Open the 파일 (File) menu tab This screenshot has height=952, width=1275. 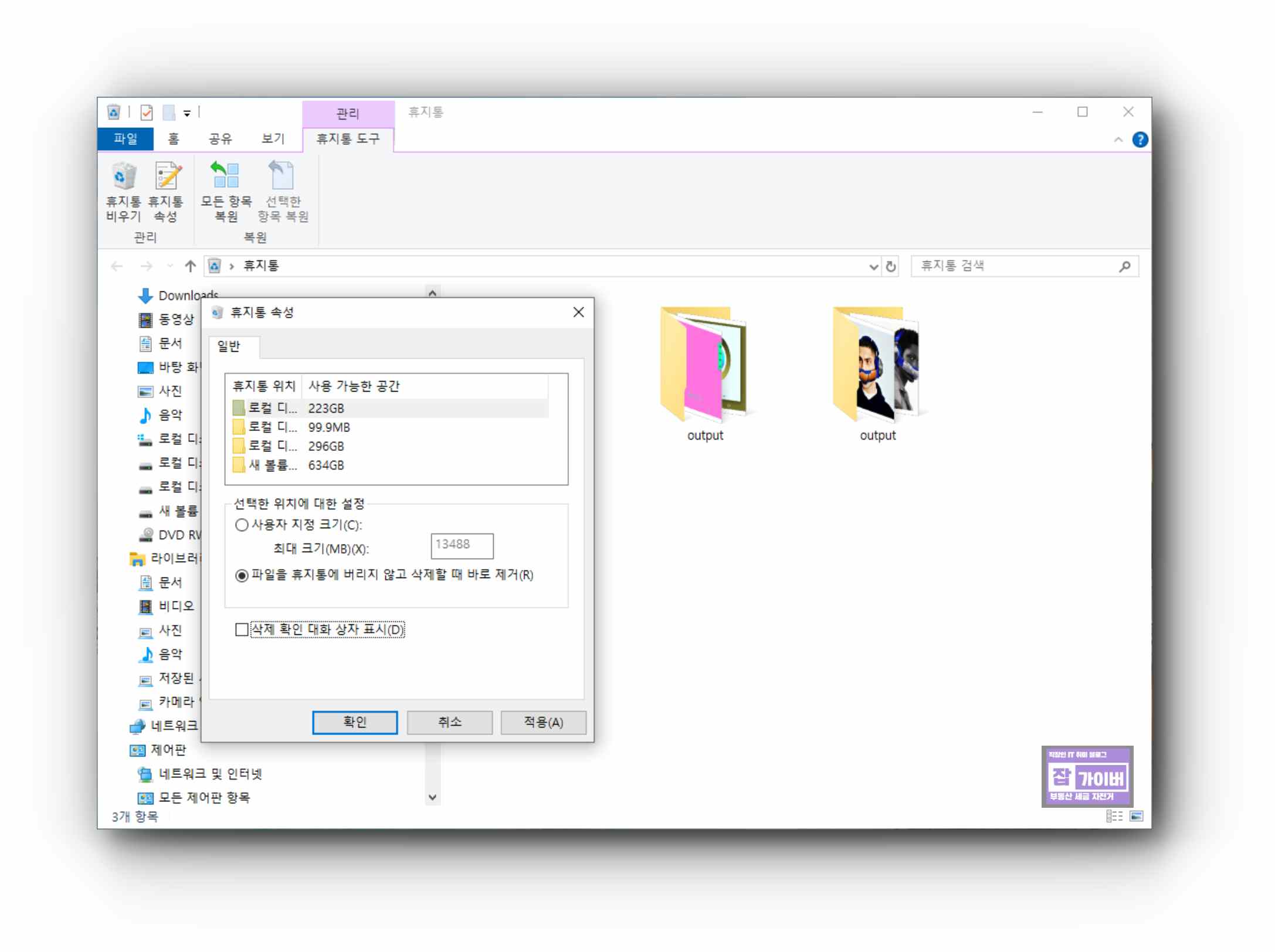[126, 139]
